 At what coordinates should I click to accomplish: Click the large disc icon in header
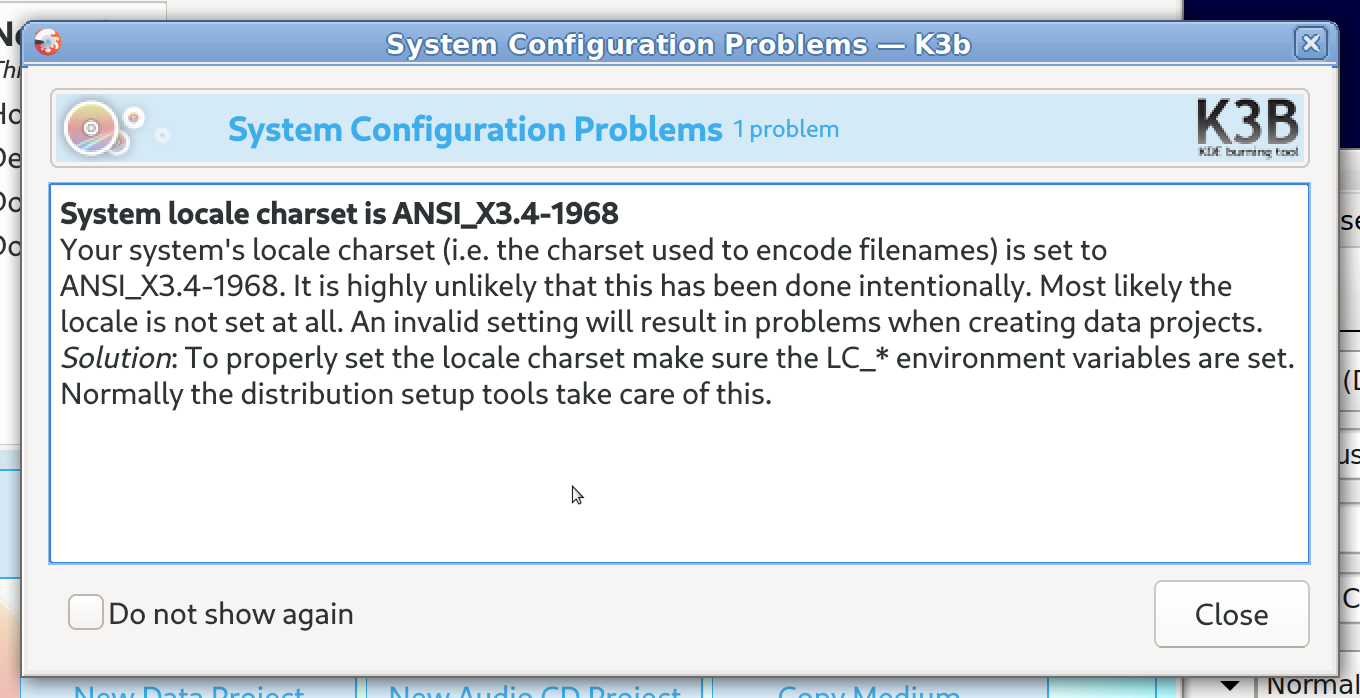tap(92, 129)
